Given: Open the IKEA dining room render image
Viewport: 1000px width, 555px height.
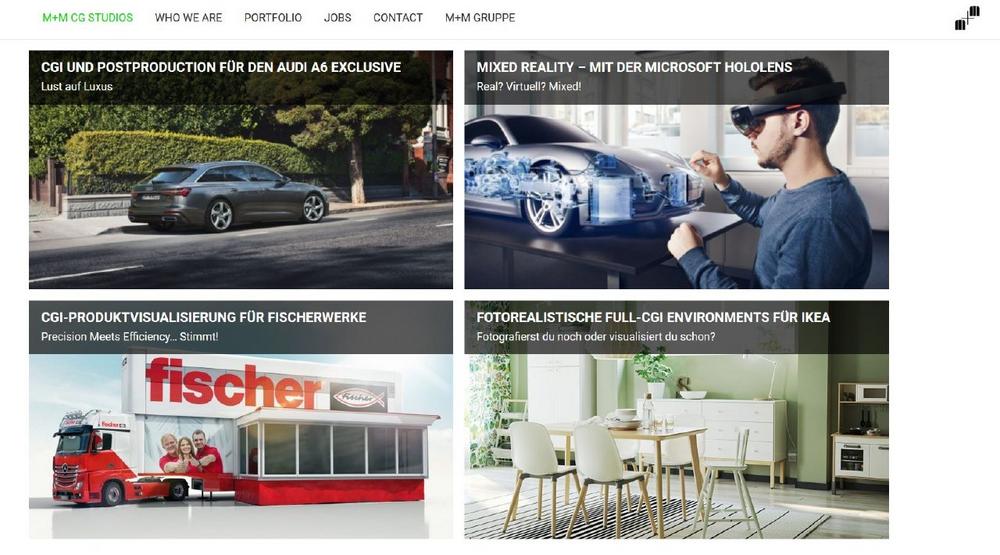Looking at the screenshot, I should [676, 447].
